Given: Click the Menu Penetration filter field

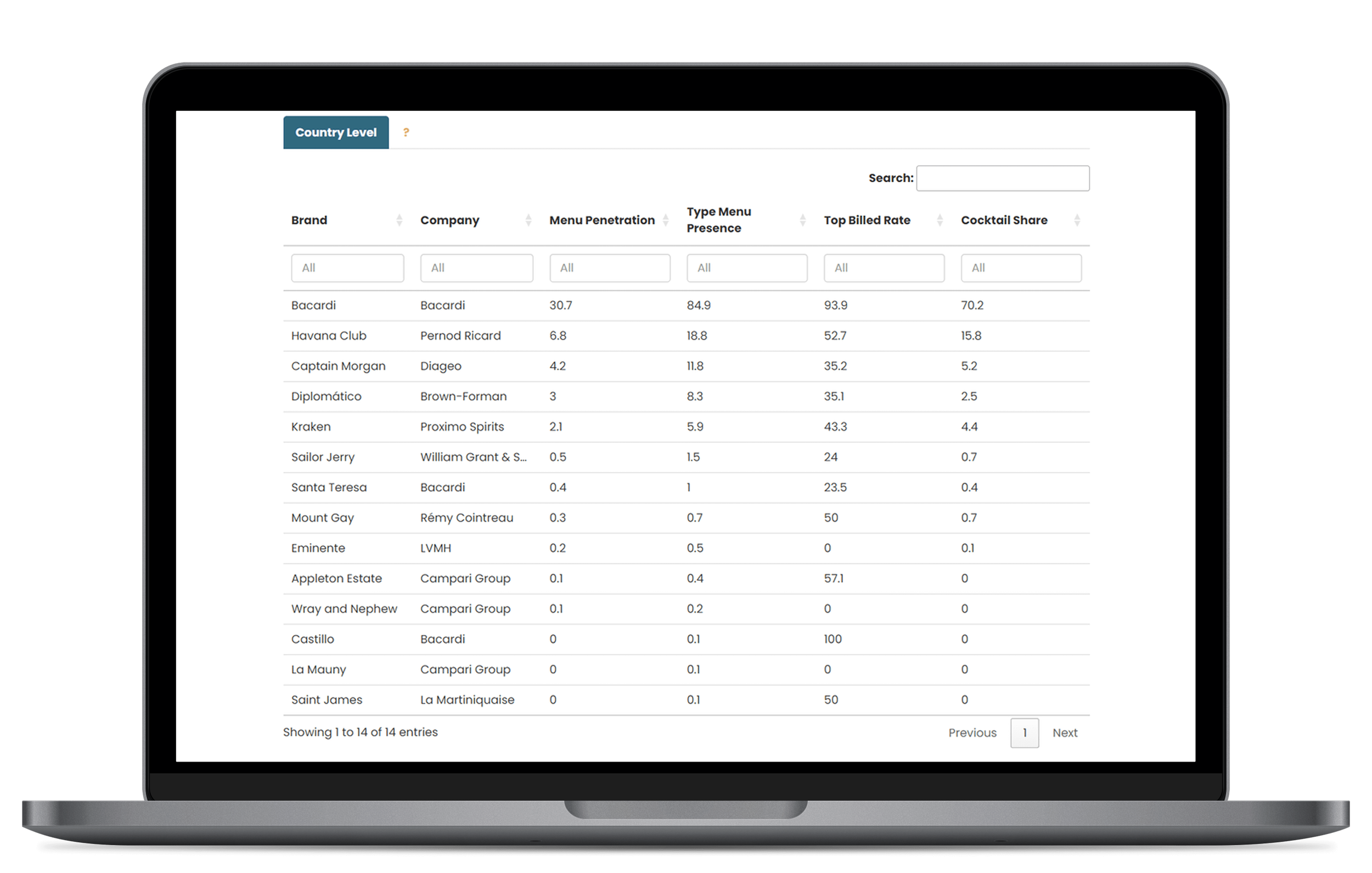Looking at the screenshot, I should [610, 268].
